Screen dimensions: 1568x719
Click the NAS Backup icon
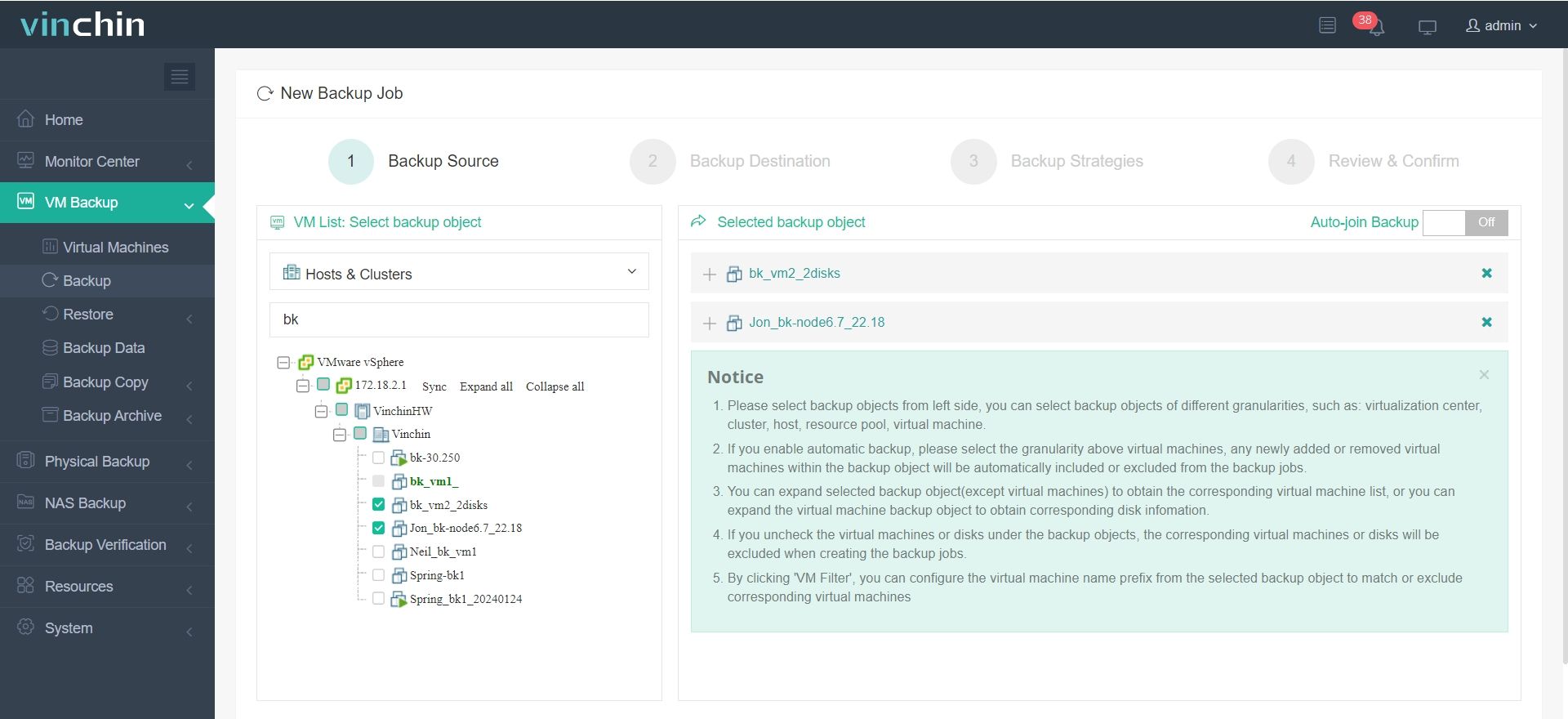tap(26, 502)
